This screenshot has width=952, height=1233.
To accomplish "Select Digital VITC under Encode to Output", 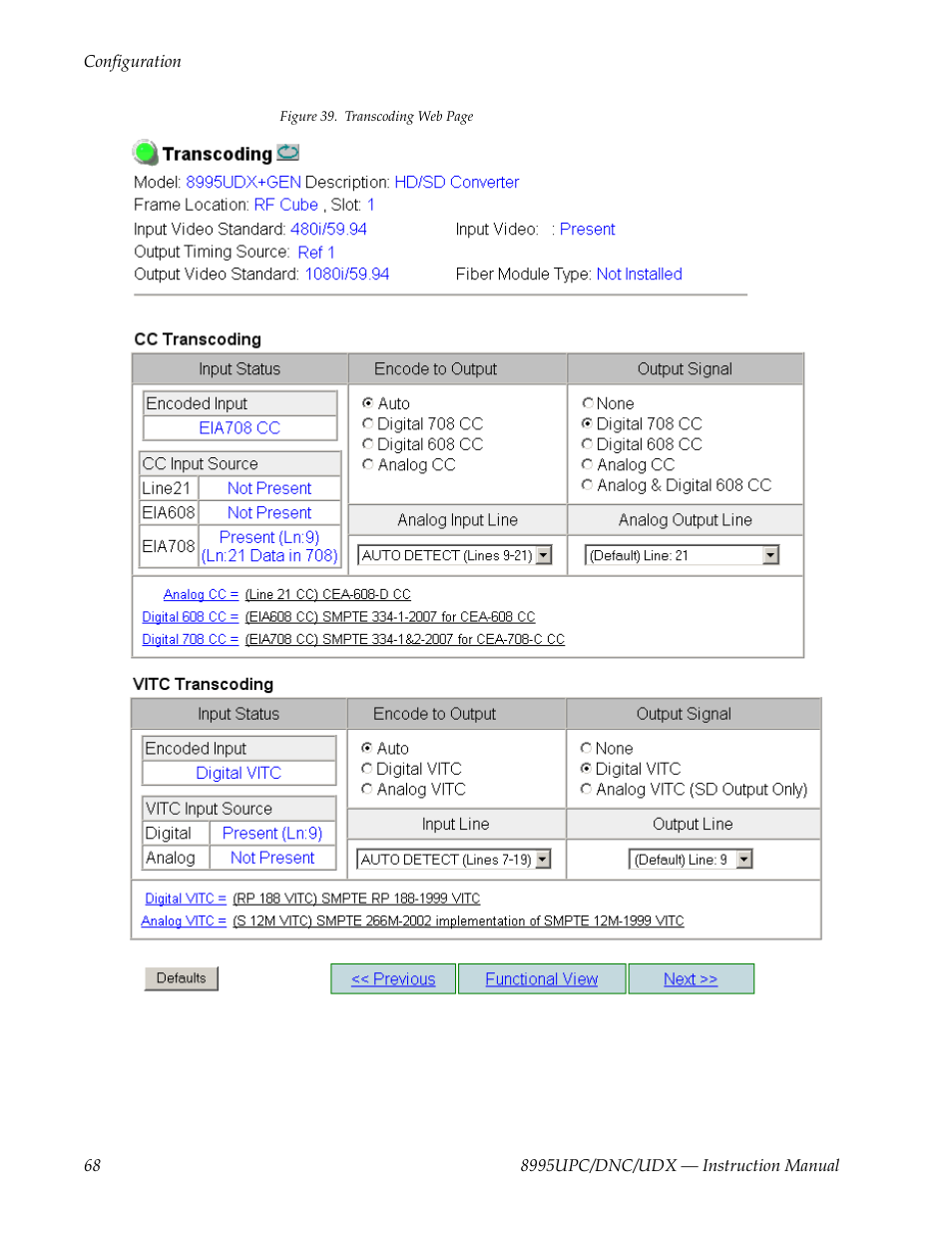I will [367, 769].
